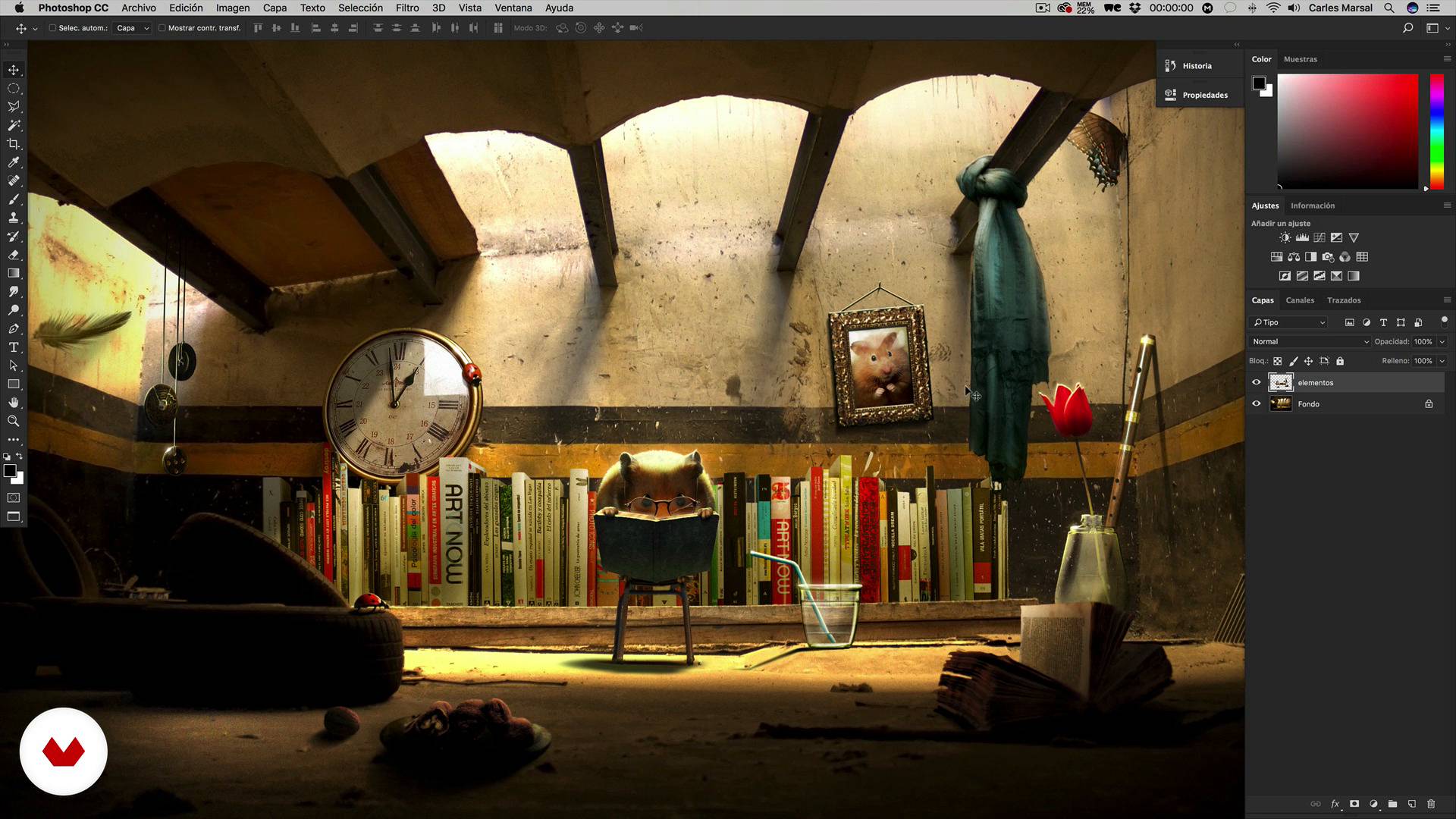The height and width of the screenshot is (819, 1456).
Task: Toggle the layer filter switch on or off
Action: pos(1444,321)
